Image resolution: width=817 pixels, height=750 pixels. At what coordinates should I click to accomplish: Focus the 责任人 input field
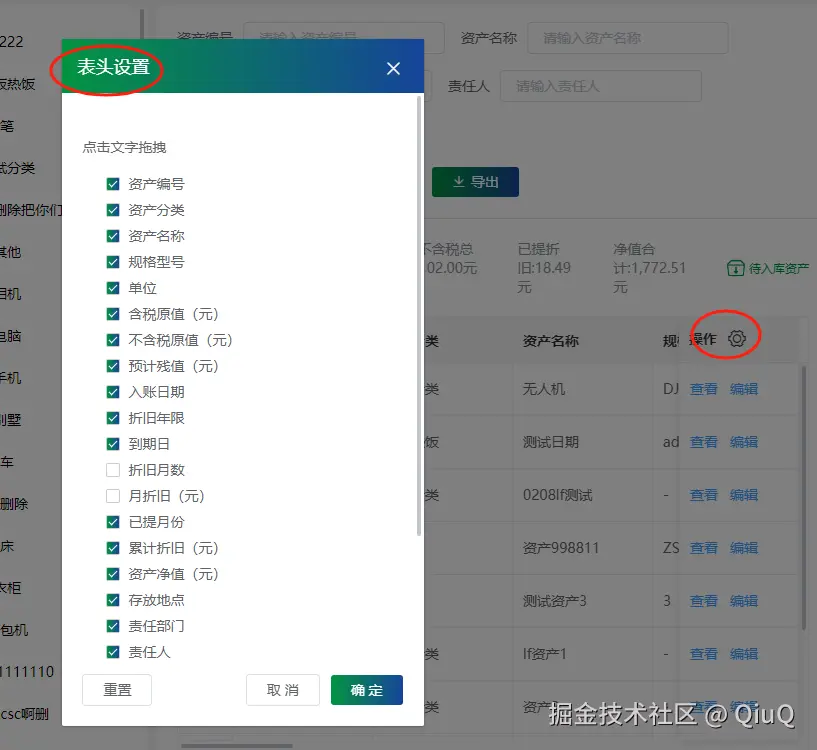(601, 86)
